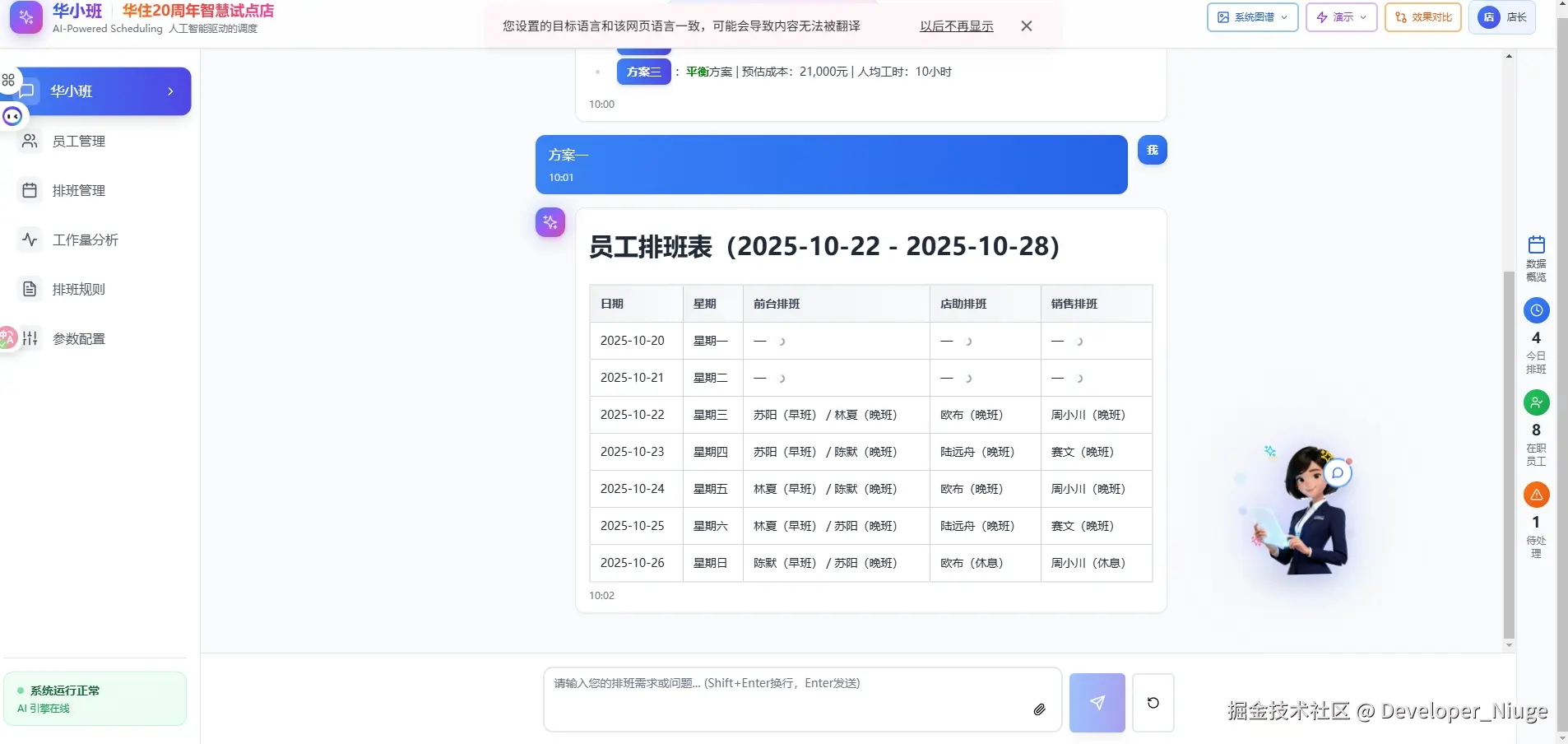Click the schedule request input field
Screen dimensions: 1568x744
801,699
